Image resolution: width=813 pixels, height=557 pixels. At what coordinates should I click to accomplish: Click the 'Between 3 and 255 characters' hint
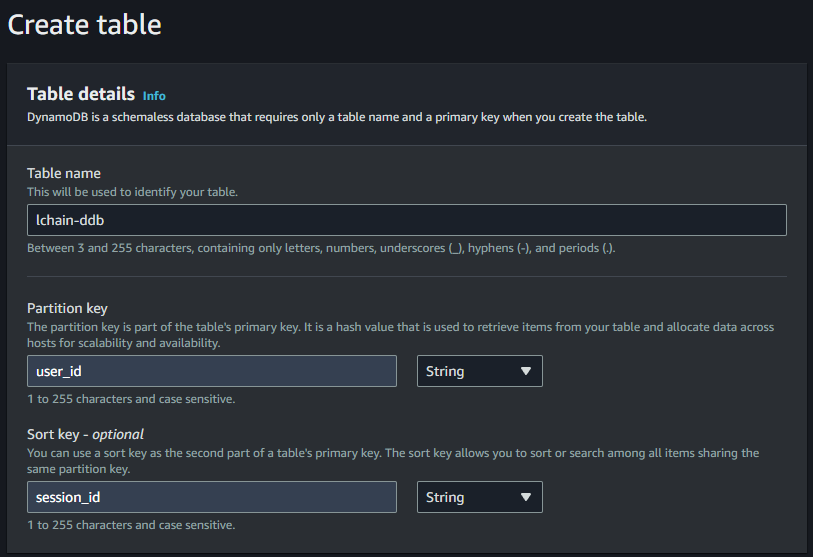pyautogui.click(x=321, y=248)
